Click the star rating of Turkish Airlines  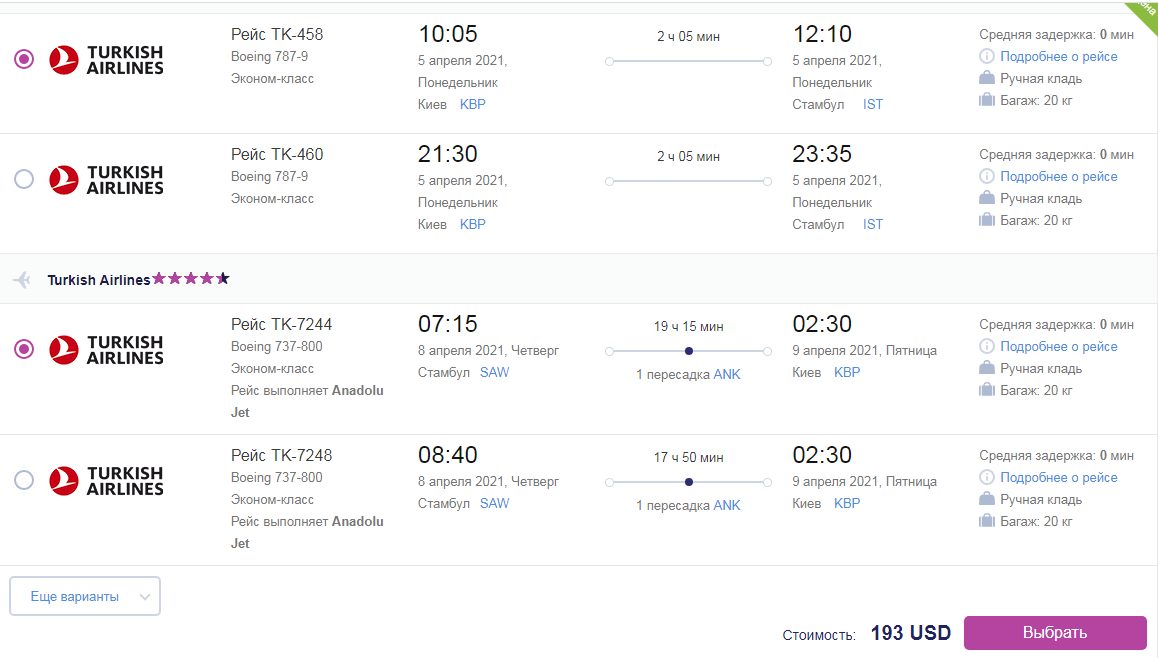tap(191, 278)
